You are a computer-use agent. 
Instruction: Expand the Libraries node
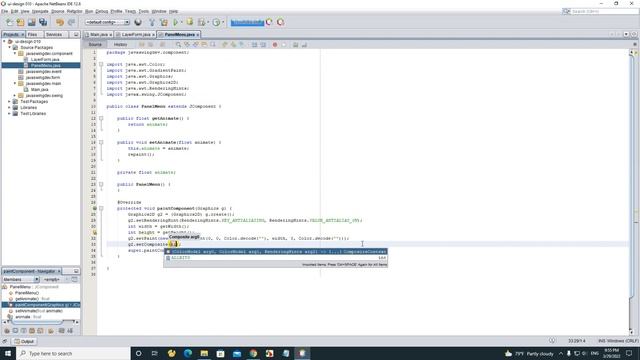click(10, 107)
